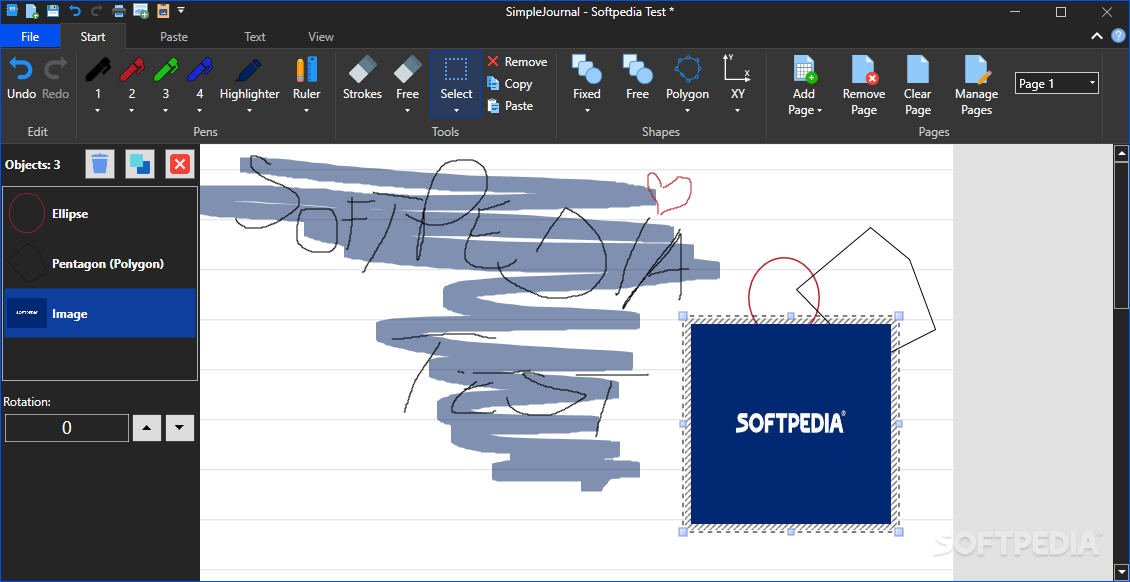Insert image via the picture-plus icon
The width and height of the screenshot is (1130, 582).
click(x=141, y=11)
